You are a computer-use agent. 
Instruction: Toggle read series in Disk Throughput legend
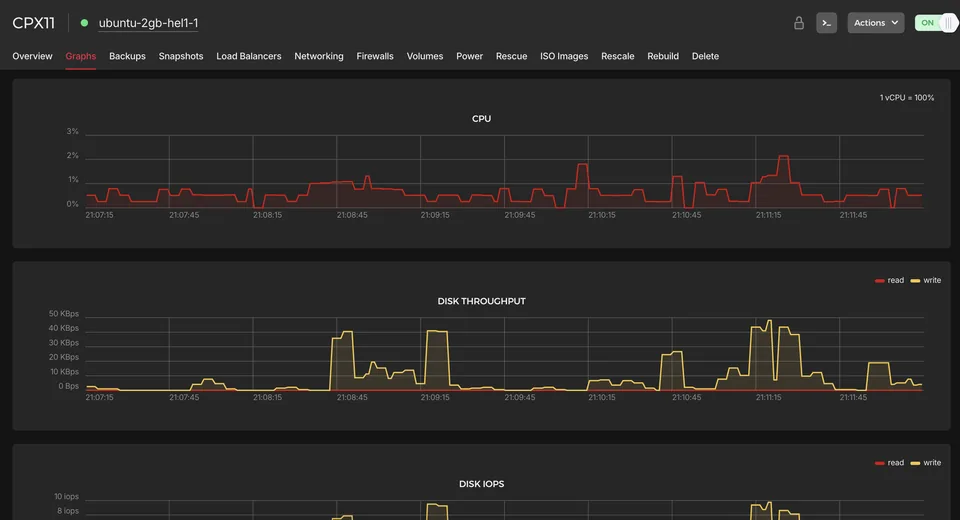[890, 280]
